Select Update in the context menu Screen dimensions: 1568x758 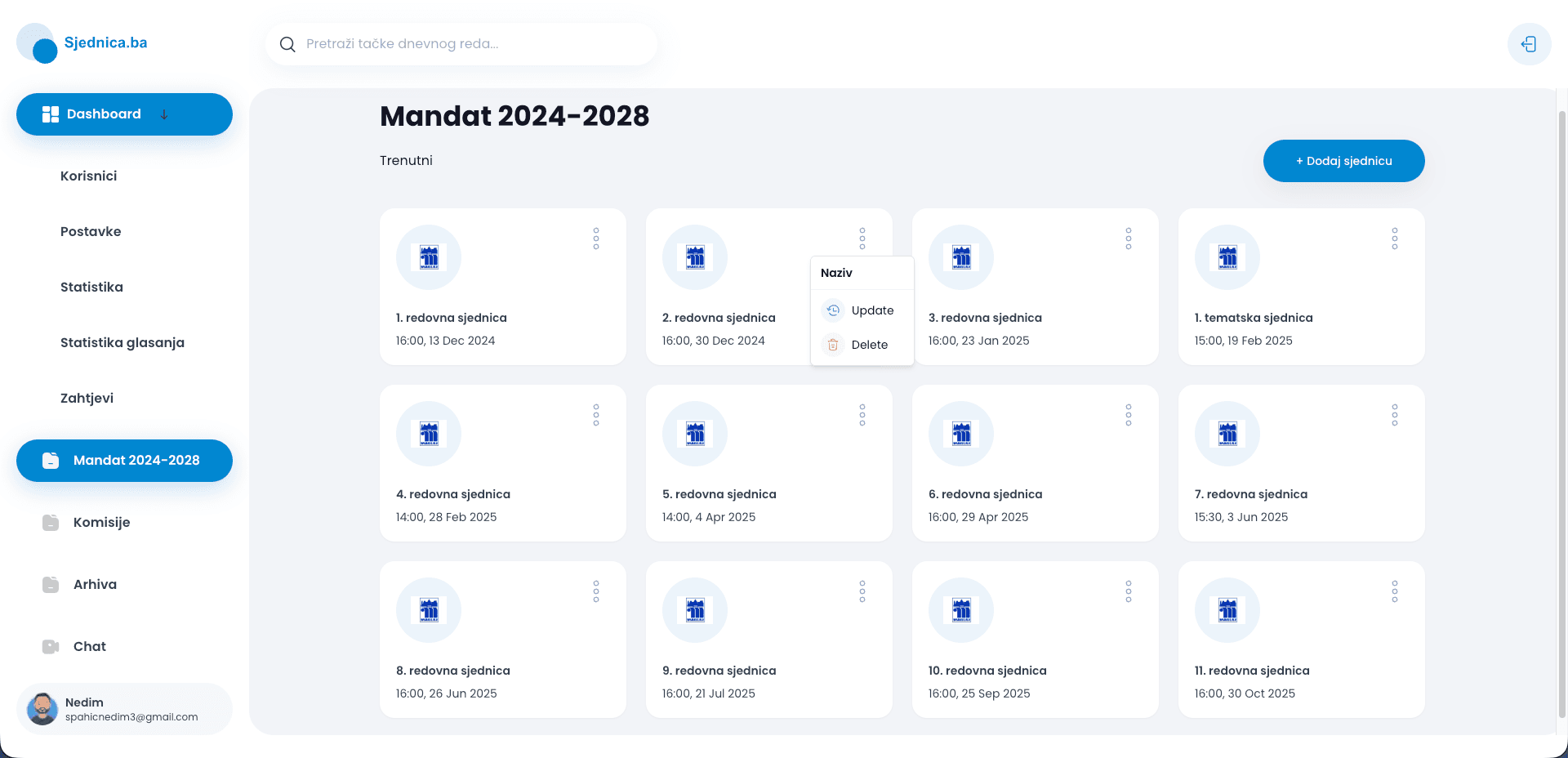click(871, 310)
